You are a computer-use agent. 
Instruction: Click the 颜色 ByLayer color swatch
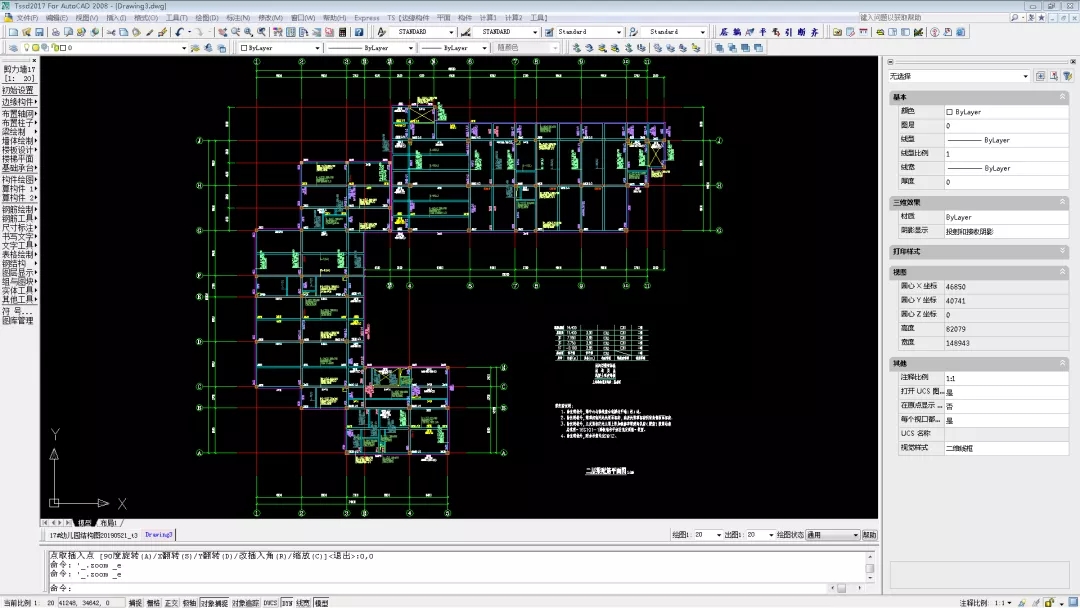click(x=950, y=112)
